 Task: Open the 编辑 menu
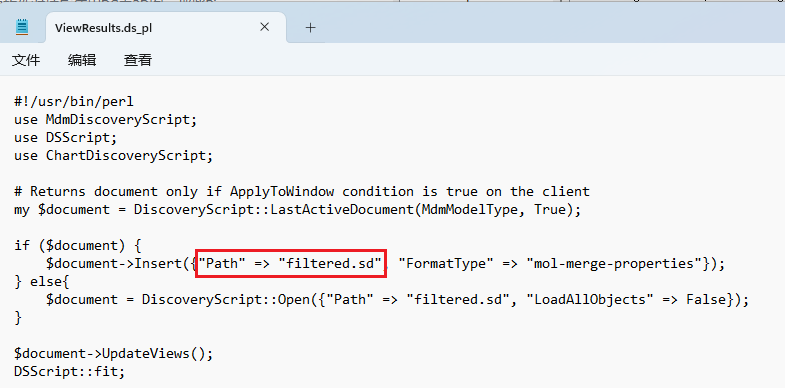tap(82, 60)
